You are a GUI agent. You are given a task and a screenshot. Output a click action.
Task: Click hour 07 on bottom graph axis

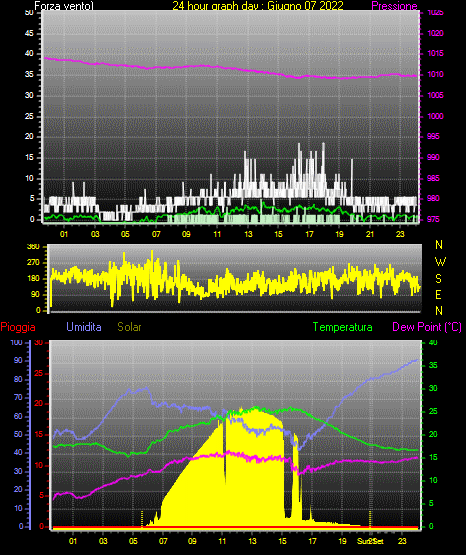163,541
